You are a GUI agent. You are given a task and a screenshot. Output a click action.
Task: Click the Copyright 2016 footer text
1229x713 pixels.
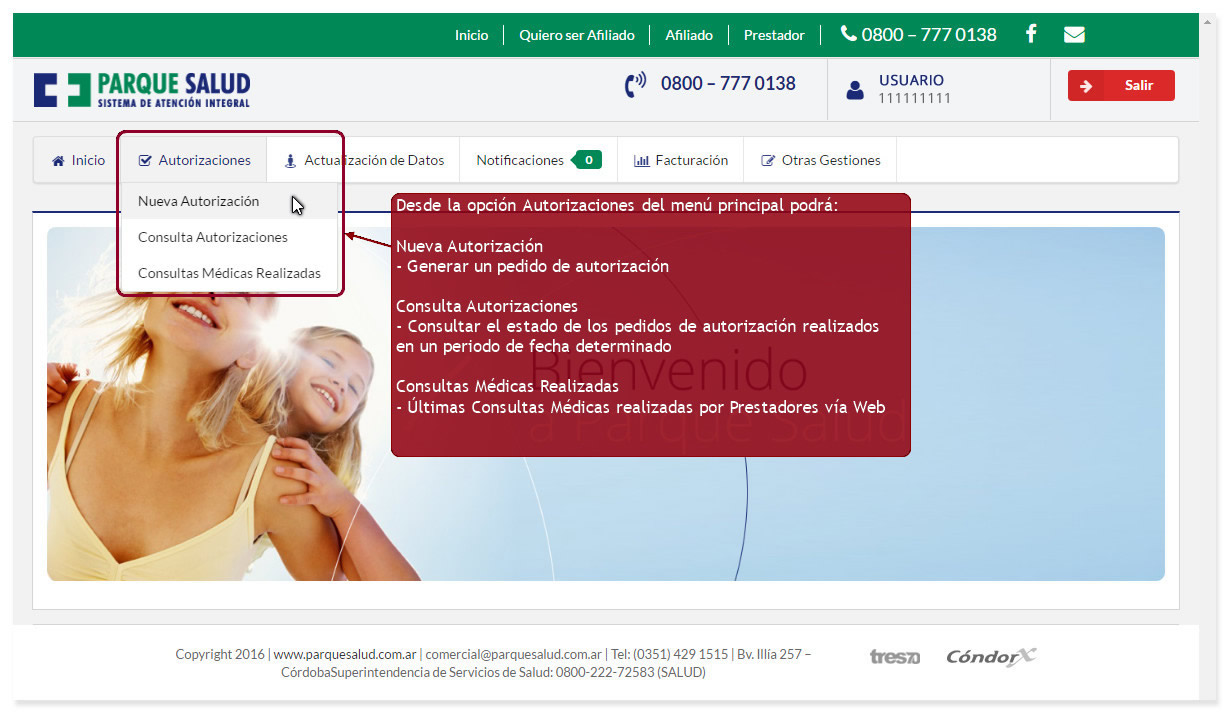tap(220, 654)
